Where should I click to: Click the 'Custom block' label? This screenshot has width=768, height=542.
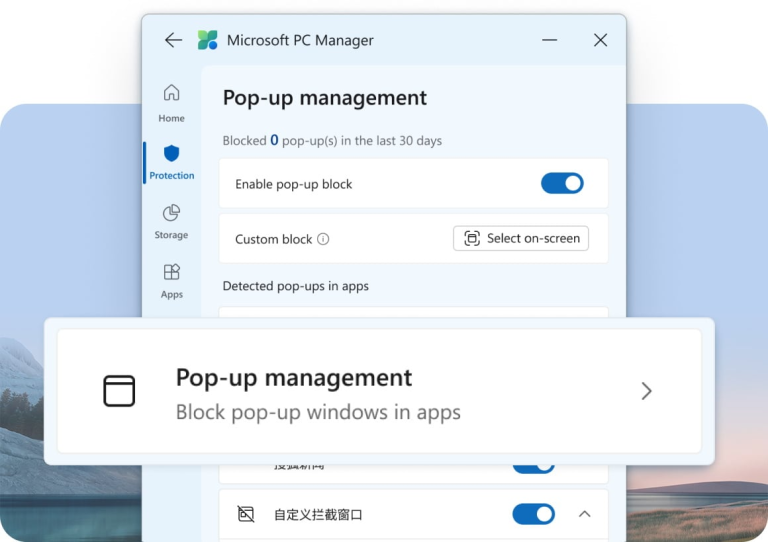pos(273,239)
